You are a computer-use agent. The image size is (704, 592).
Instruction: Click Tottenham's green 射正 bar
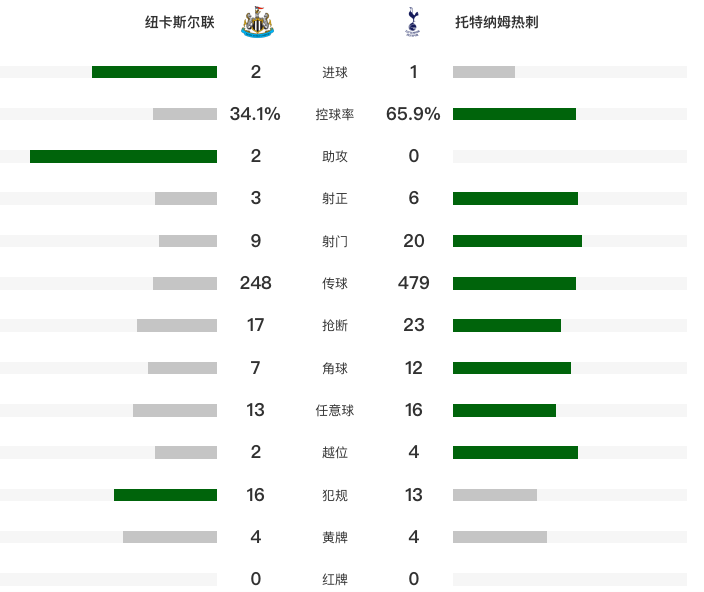(x=515, y=198)
